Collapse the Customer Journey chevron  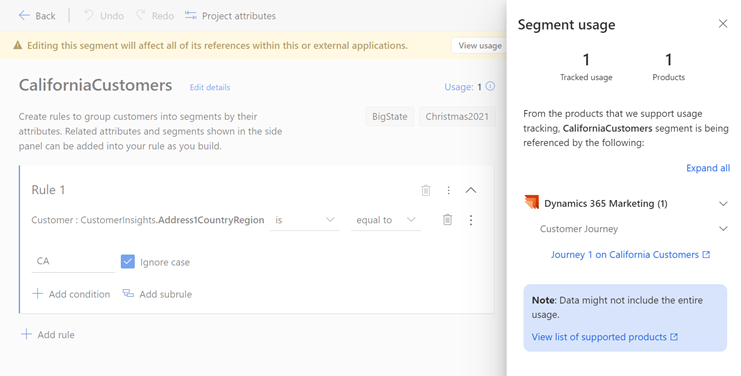click(723, 229)
